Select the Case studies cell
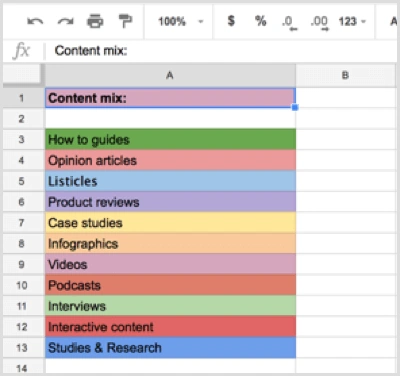The image size is (400, 376). point(170,223)
